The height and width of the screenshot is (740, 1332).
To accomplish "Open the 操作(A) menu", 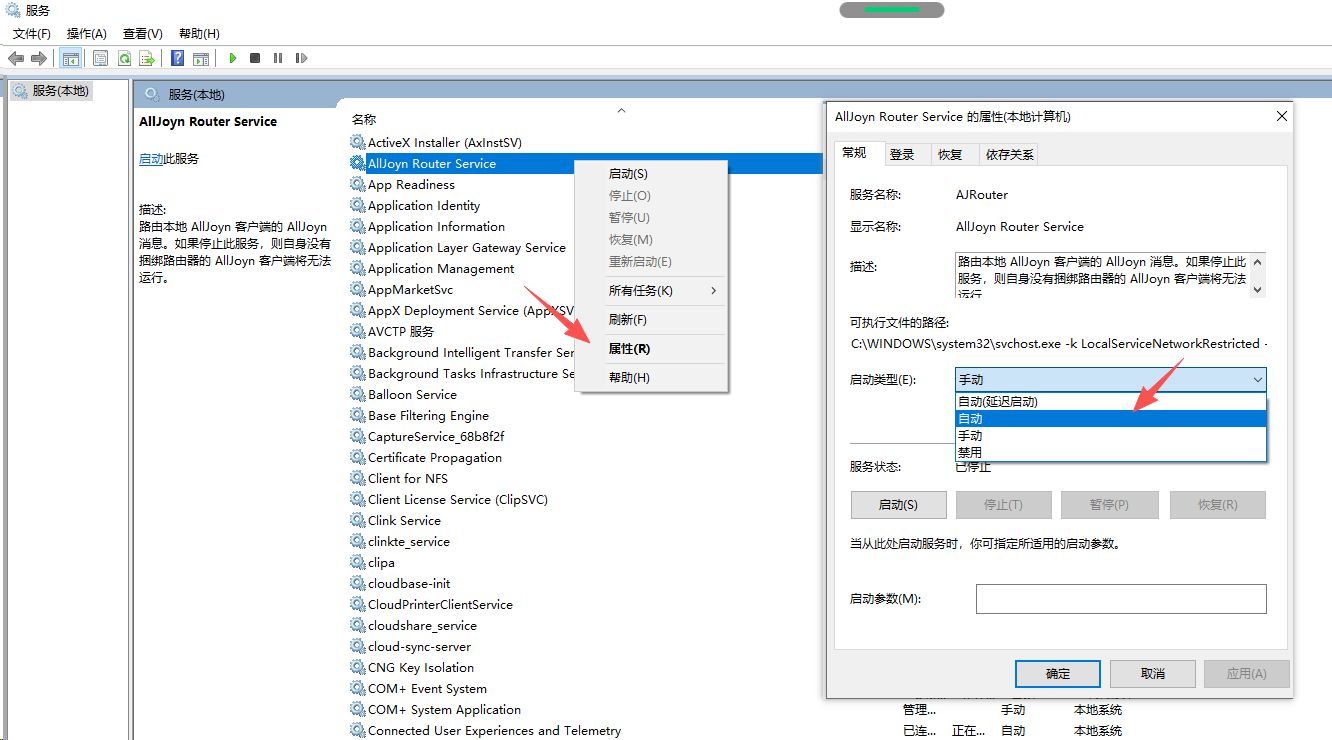I will [87, 34].
